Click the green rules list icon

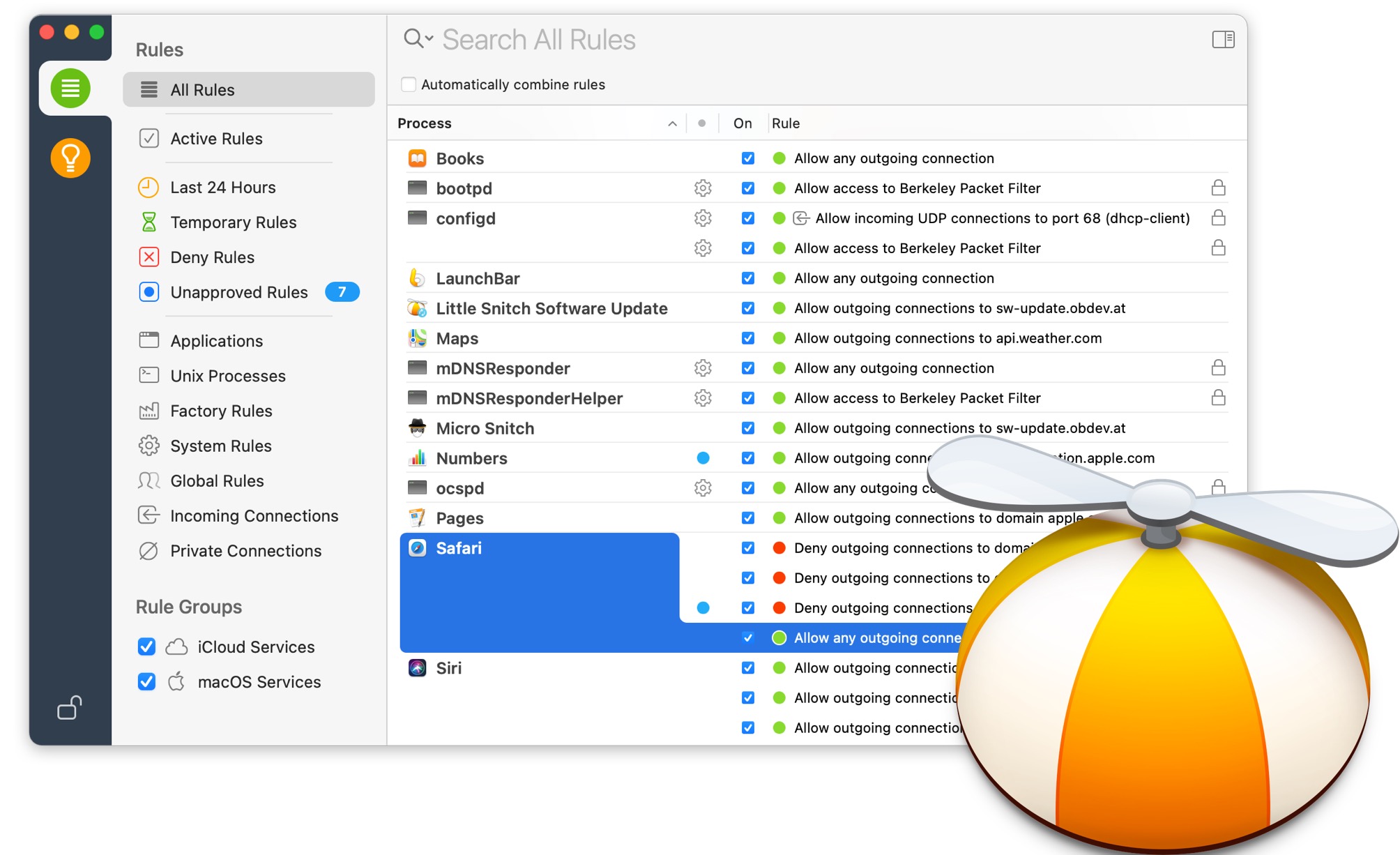[x=70, y=89]
